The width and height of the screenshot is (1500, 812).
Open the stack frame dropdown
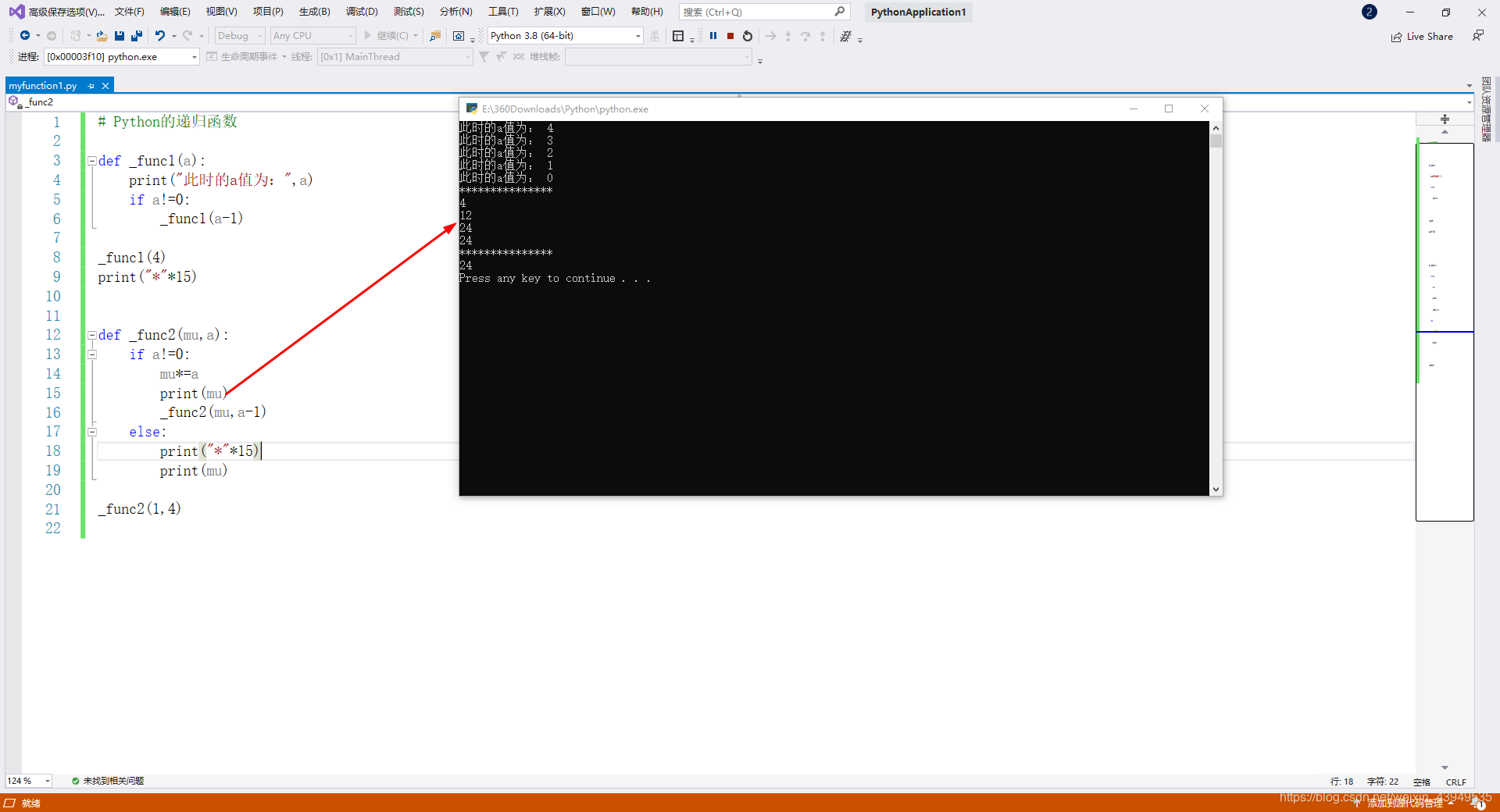(659, 56)
